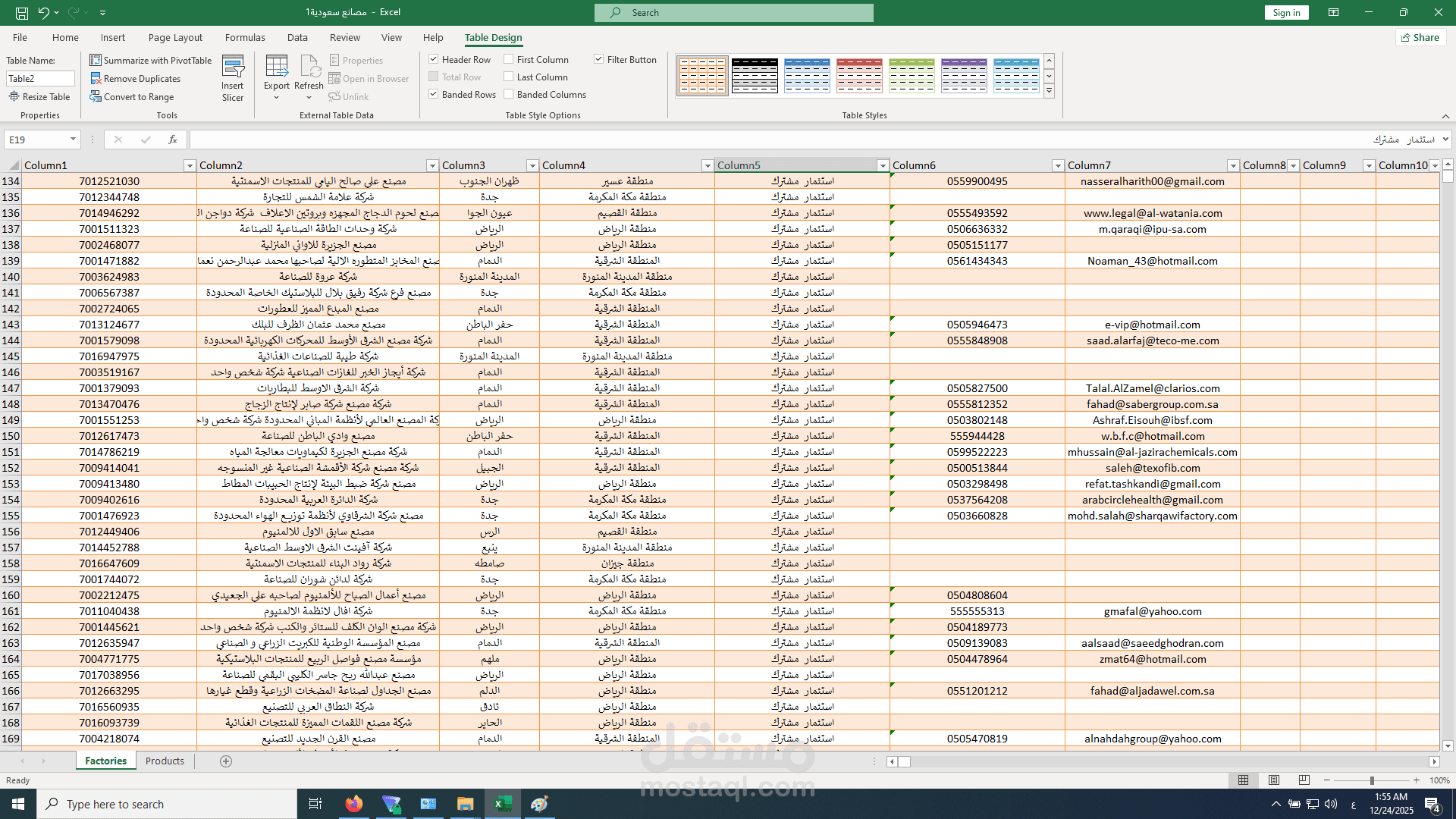Open Column5 filter dropdown
The image size is (1456, 819).
(x=882, y=165)
